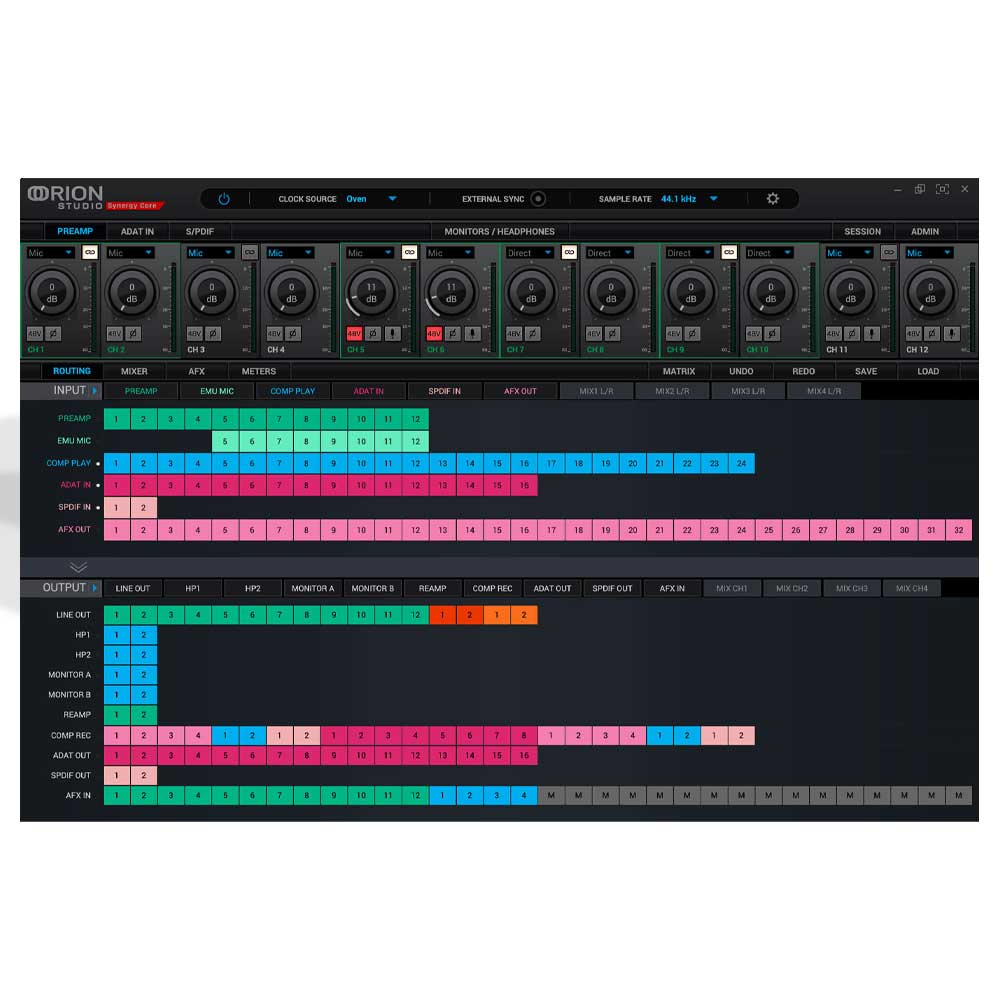
Task: Disable 48V phantom power on CH 6
Action: [x=434, y=334]
